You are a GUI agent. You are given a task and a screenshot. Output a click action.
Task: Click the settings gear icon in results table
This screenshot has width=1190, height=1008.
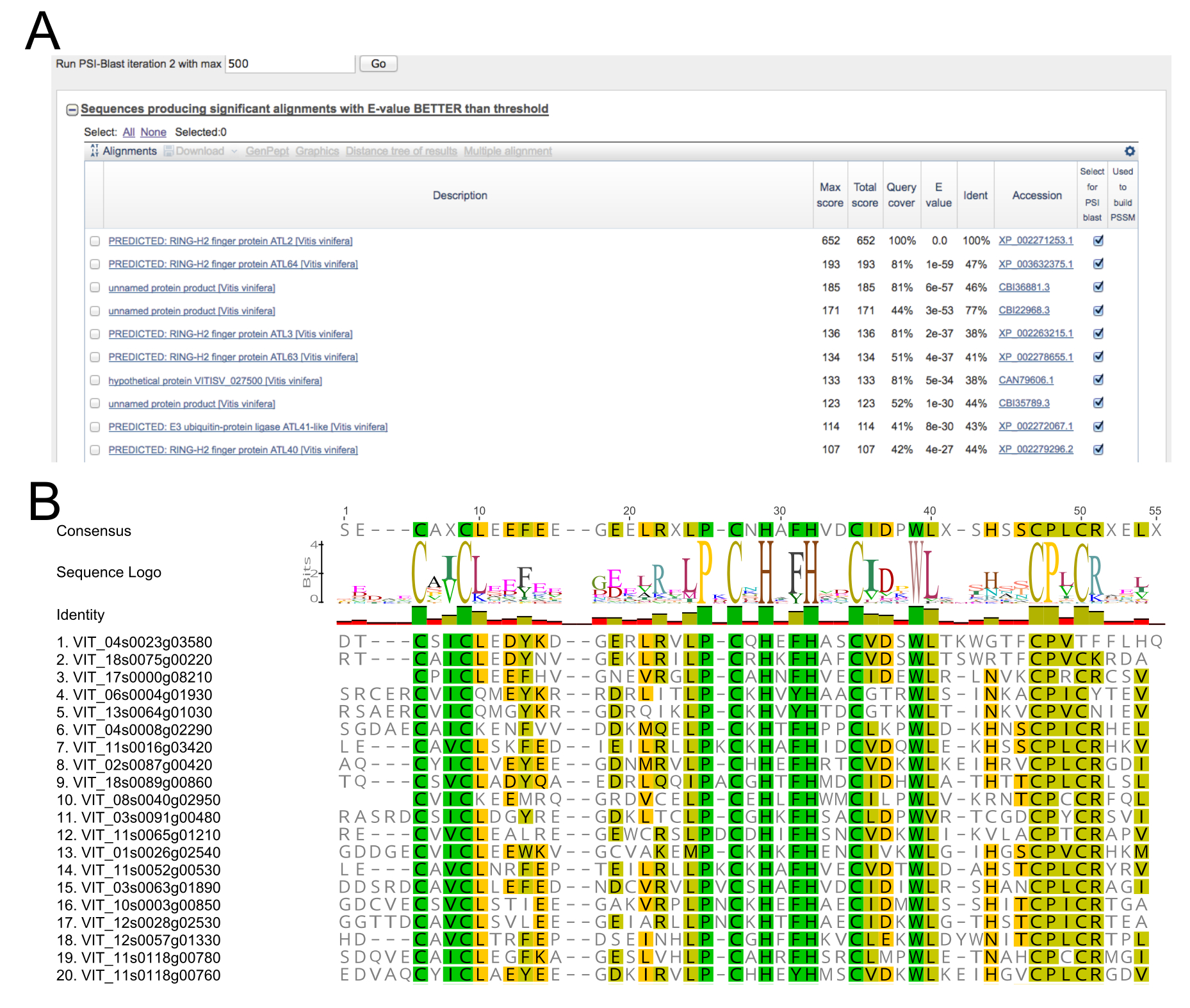(1129, 151)
